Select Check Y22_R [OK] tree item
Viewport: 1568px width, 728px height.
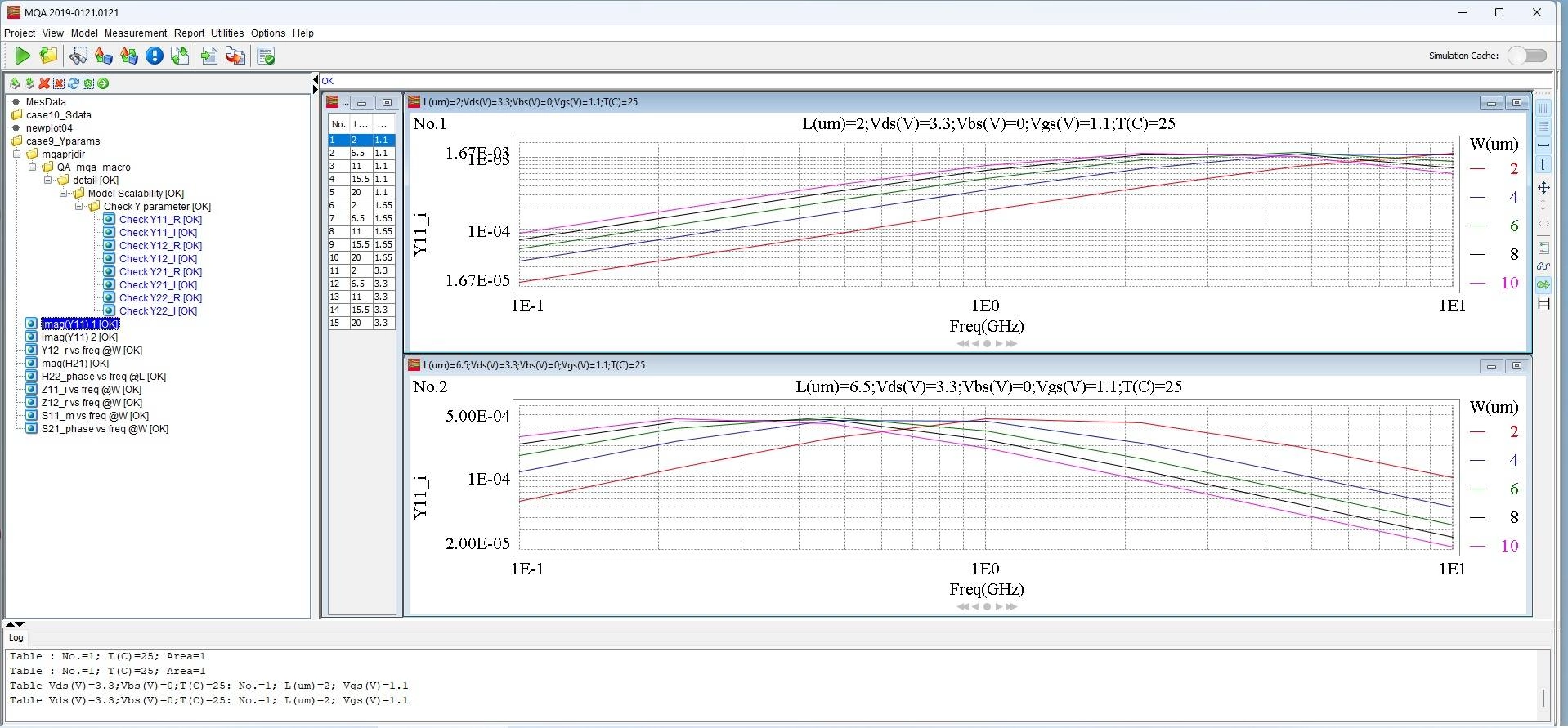[x=160, y=297]
